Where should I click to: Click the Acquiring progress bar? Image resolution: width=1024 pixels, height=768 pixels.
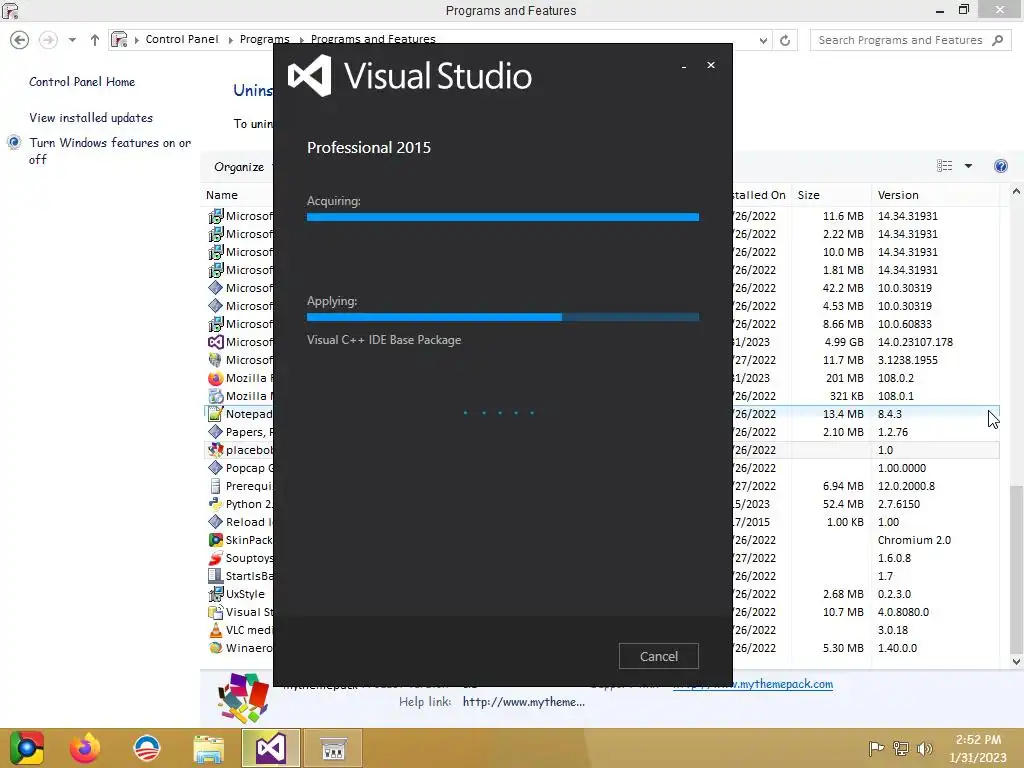[503, 217]
